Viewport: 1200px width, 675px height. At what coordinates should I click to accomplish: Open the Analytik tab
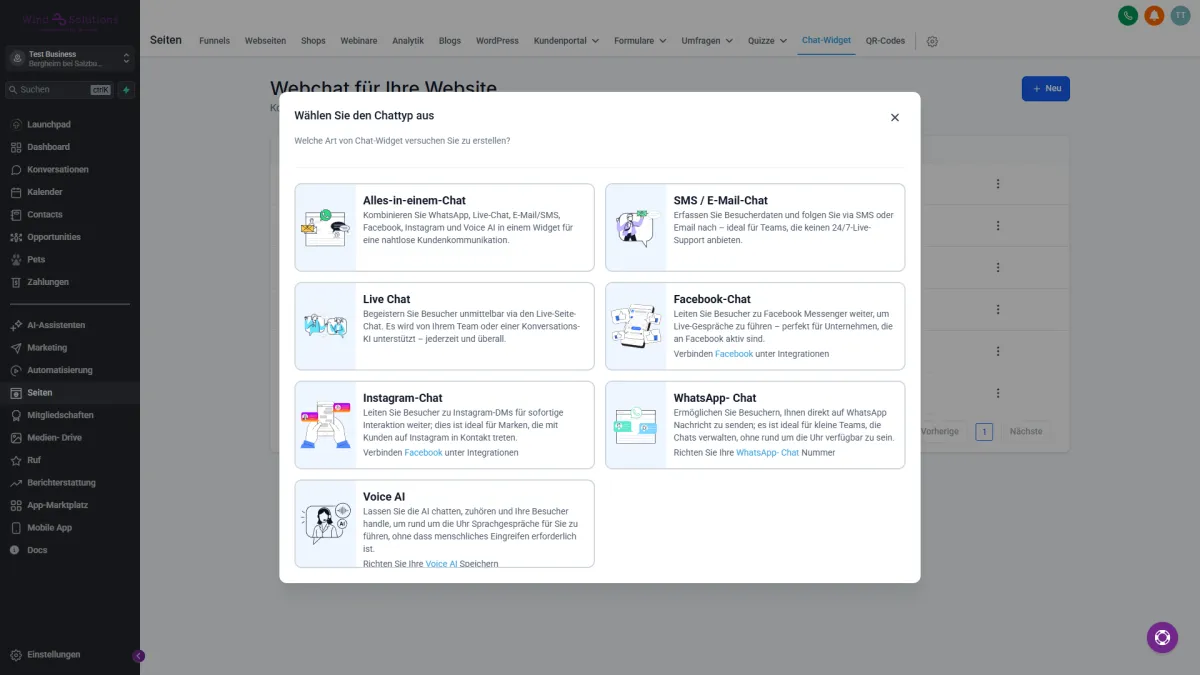point(408,41)
